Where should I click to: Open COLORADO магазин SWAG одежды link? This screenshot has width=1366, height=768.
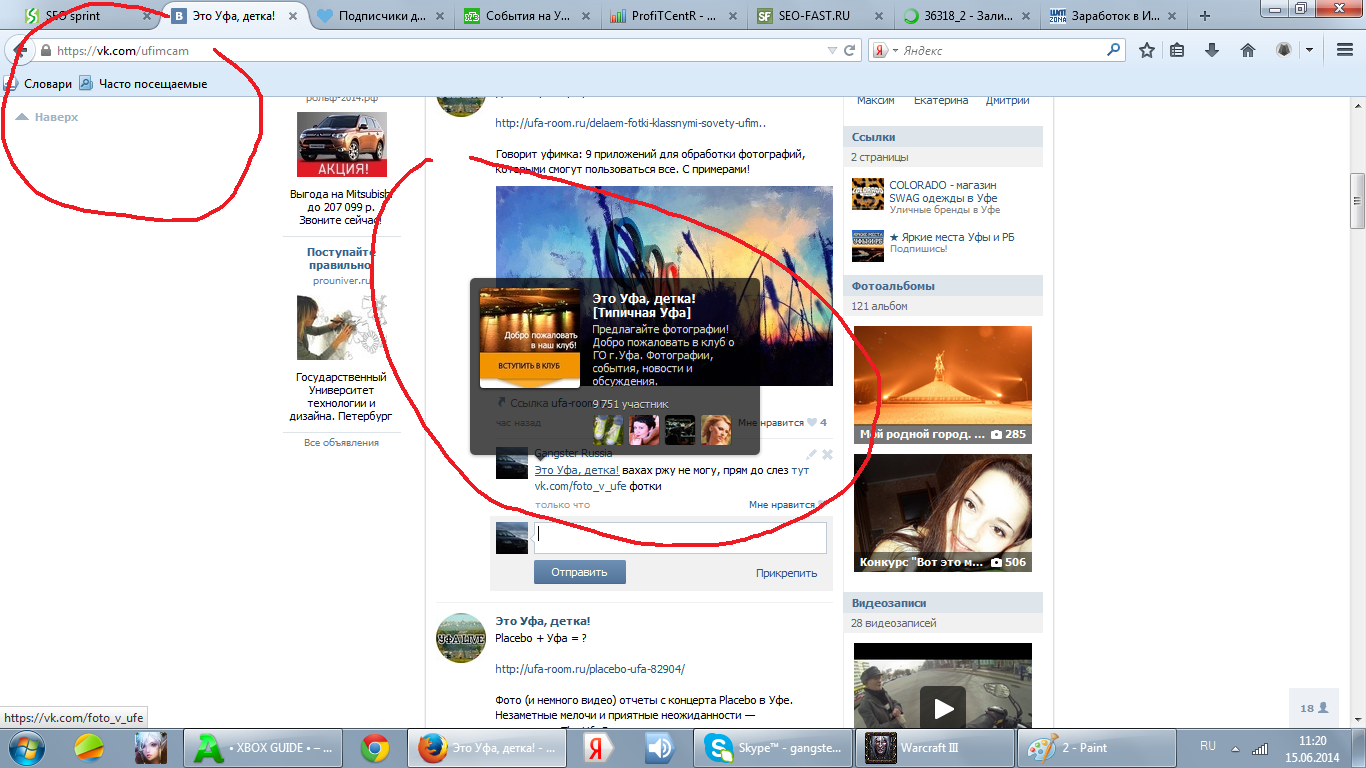tap(943, 191)
